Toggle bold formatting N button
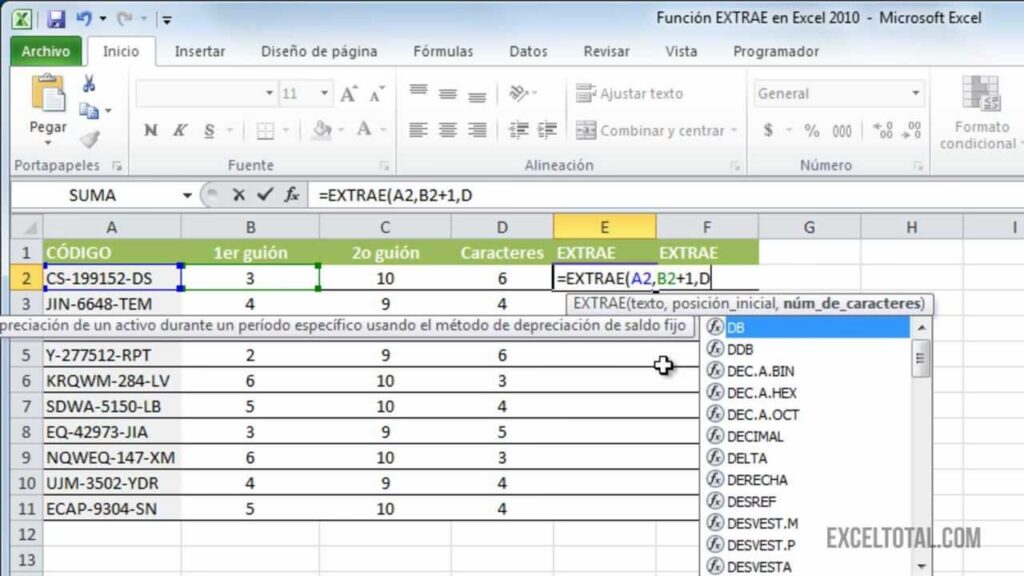Screen dimensions: 1024x576 151,131
